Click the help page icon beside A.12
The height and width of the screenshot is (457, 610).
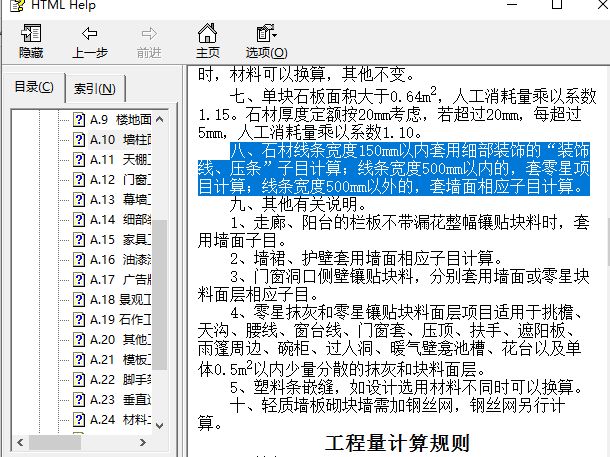[x=79, y=179]
